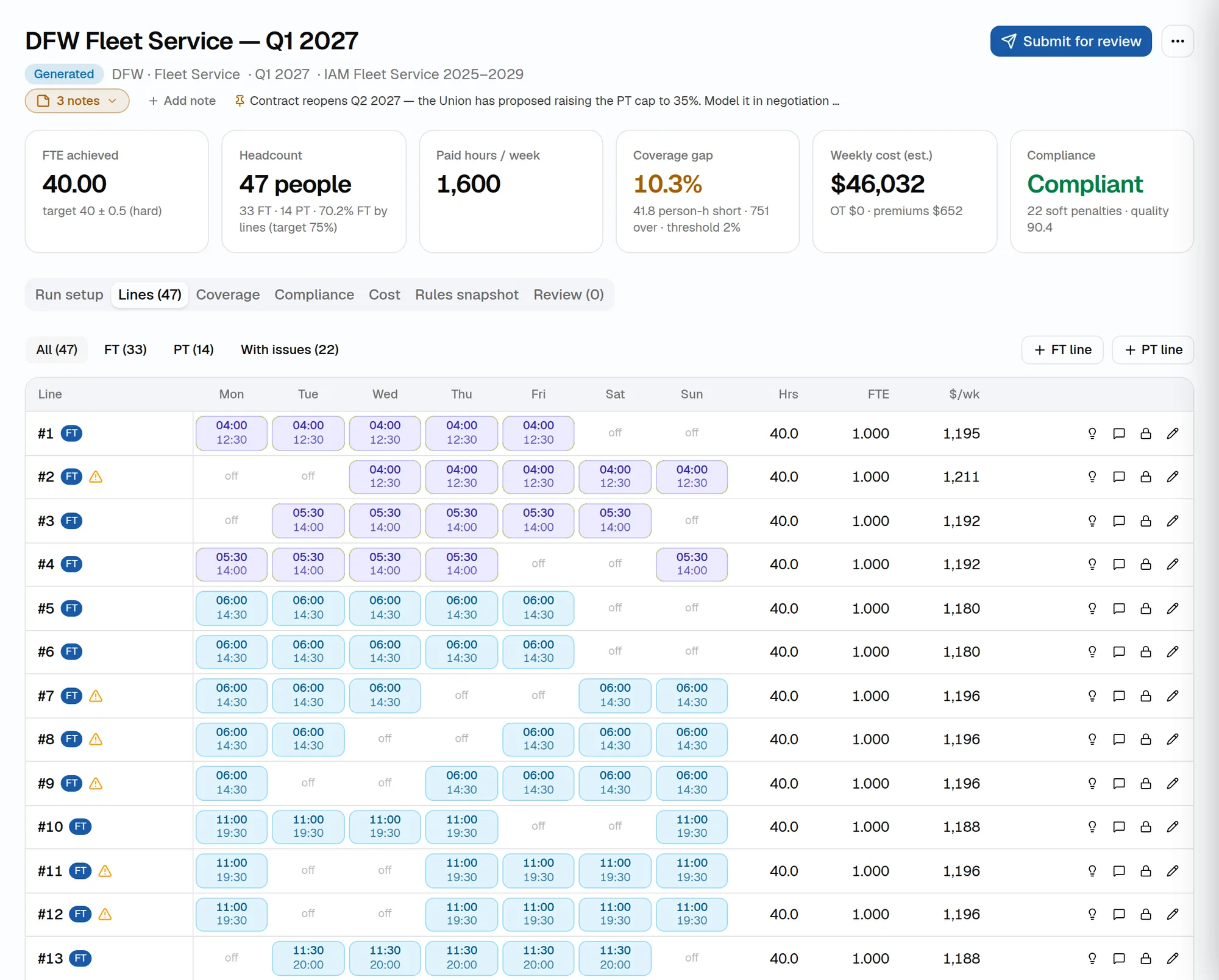Click the pinned note pin icon
The image size is (1219, 980).
240,101
